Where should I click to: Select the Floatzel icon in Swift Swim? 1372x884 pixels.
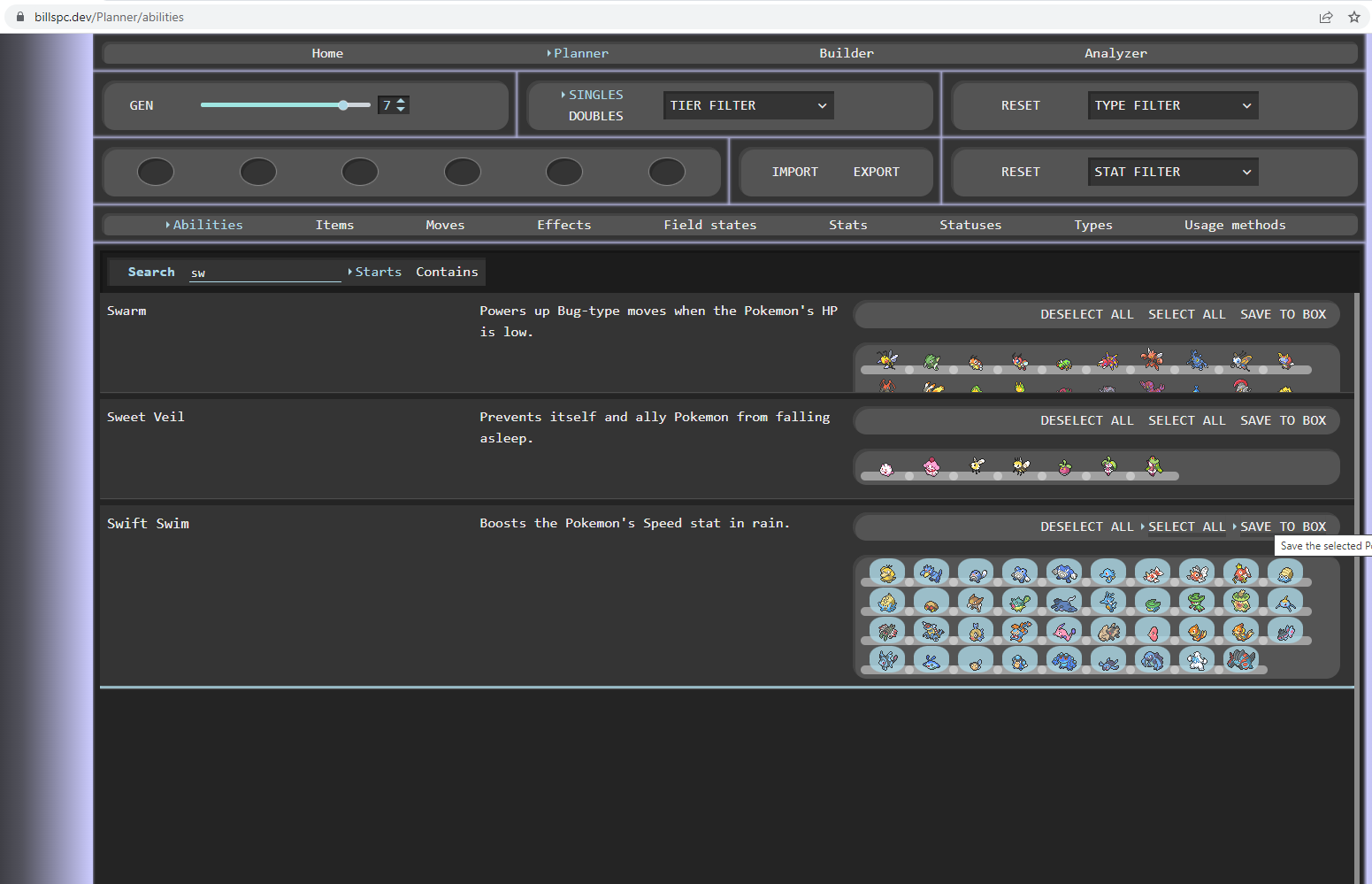click(1241, 631)
